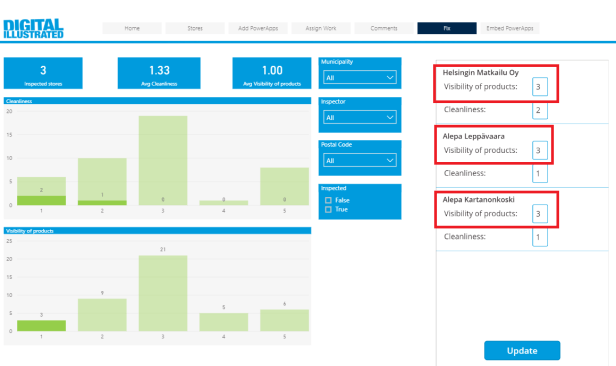This screenshot has width=616, height=366.
Task: Select Cleanliness chart bar for score 4
Action: coord(224,203)
